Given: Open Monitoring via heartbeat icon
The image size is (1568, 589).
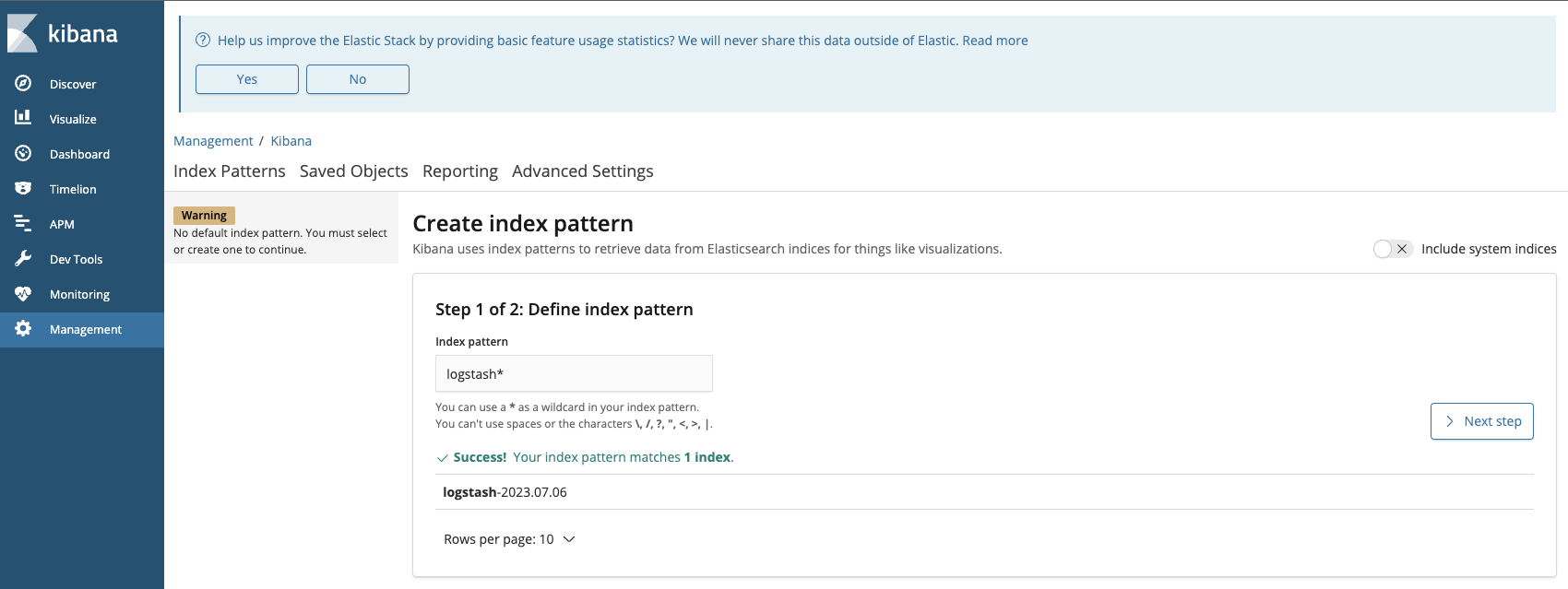Looking at the screenshot, I should 23,293.
